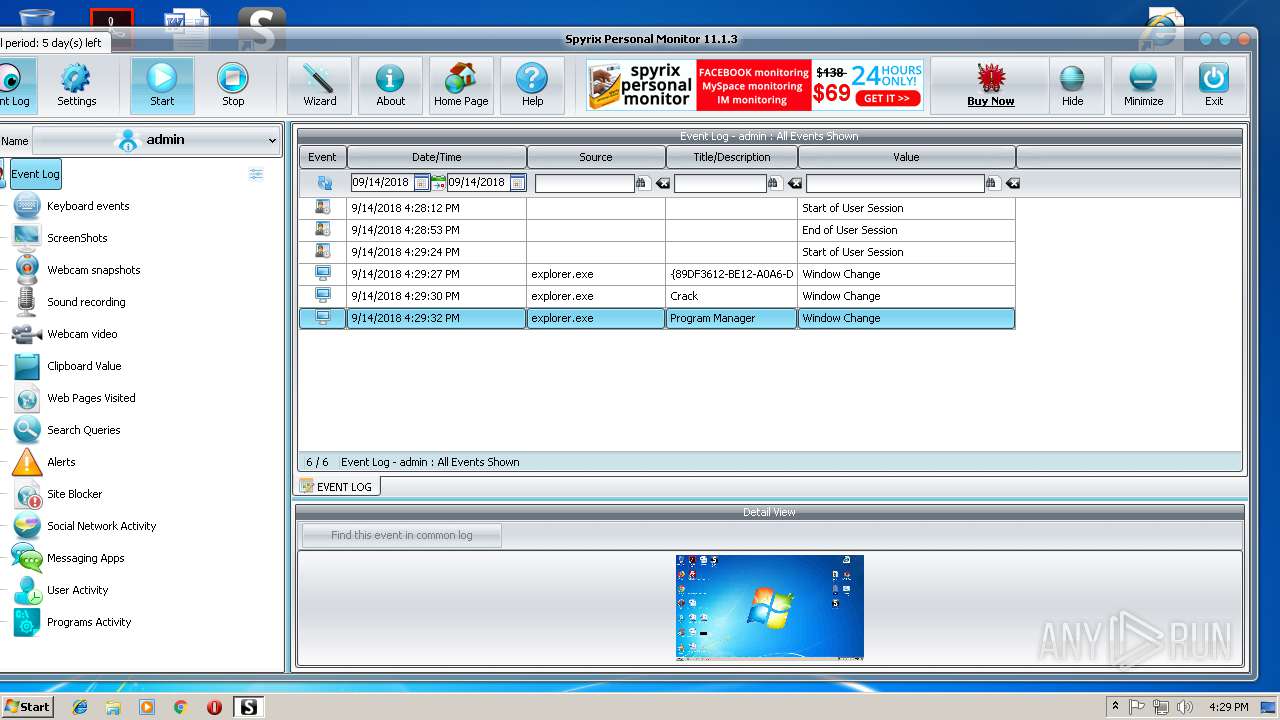The height and width of the screenshot is (720, 1280).
Task: Click the Minimize toolbar button
Action: [x=1143, y=85]
